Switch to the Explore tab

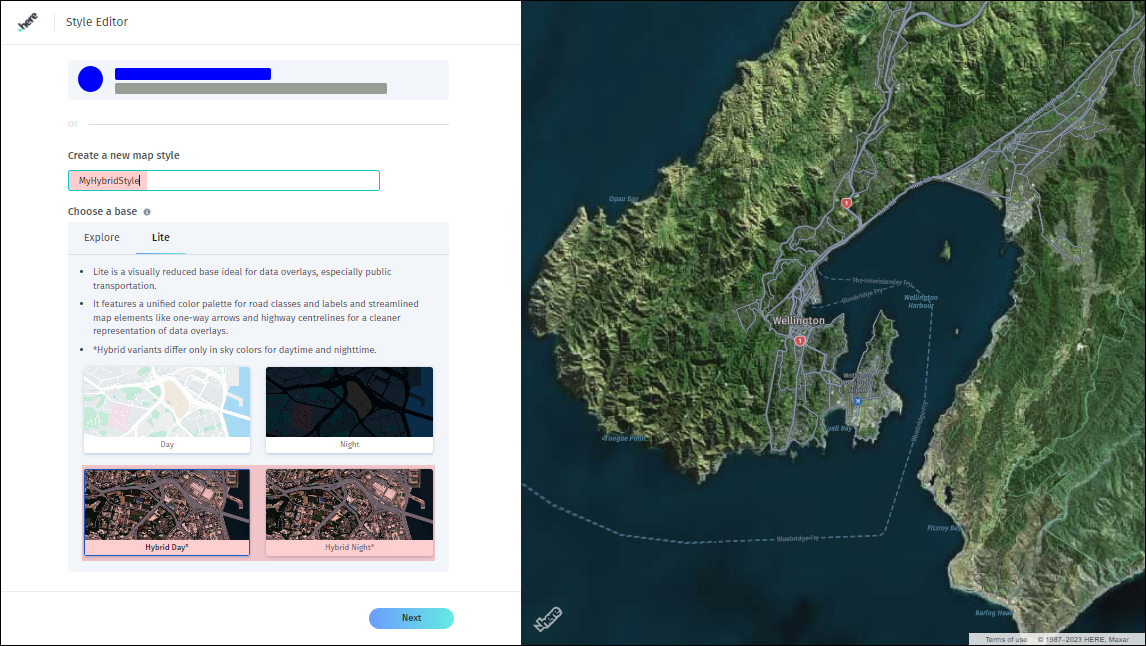(x=102, y=238)
